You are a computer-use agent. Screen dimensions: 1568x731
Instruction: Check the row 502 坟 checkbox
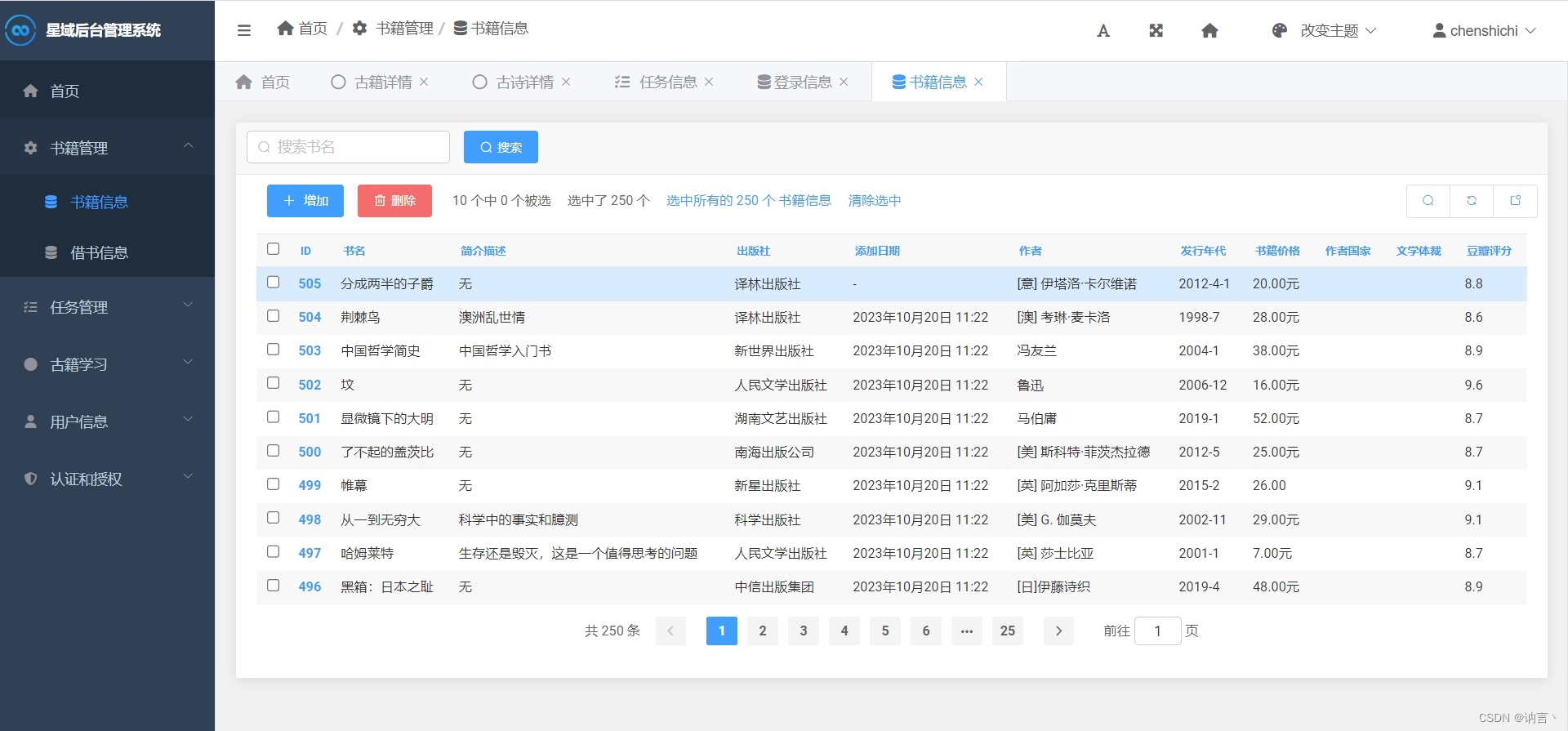[x=274, y=383]
